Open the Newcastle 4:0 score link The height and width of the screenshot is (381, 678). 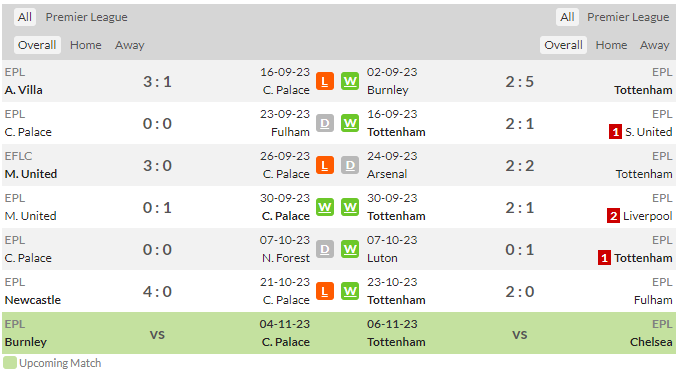pos(157,291)
